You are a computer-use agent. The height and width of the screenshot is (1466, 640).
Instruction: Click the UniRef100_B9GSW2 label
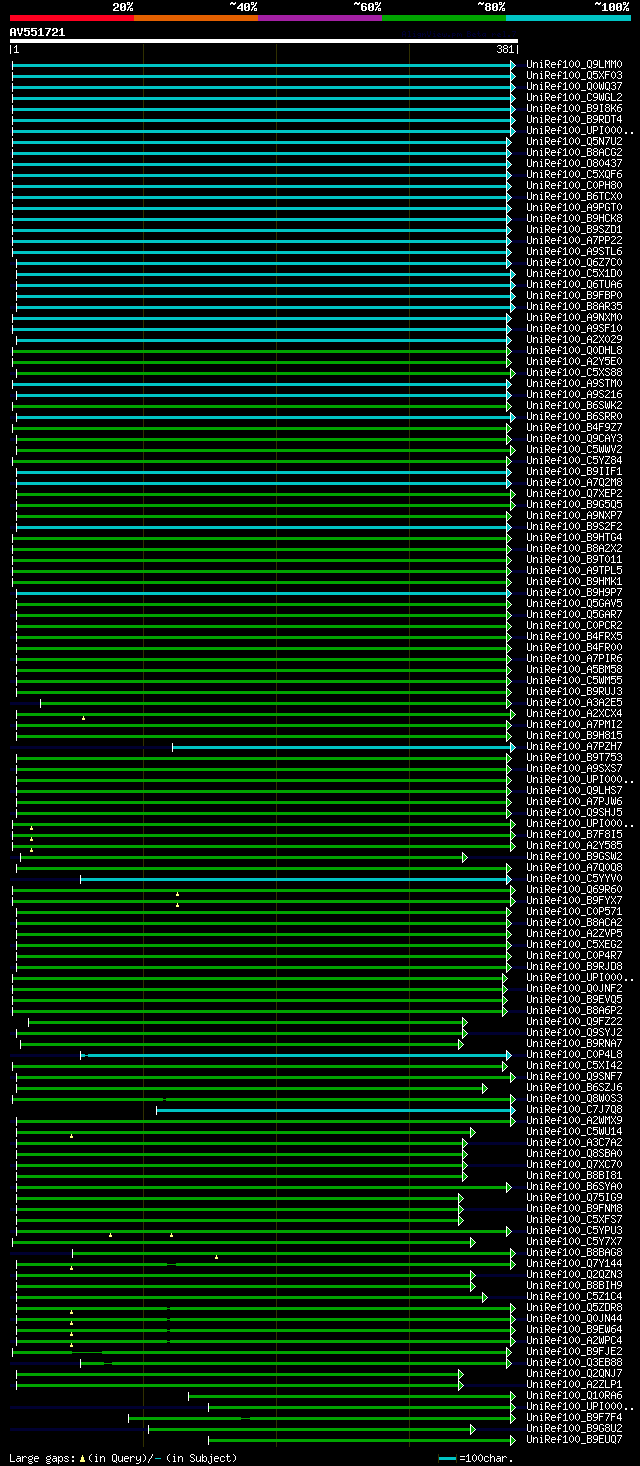tap(574, 857)
